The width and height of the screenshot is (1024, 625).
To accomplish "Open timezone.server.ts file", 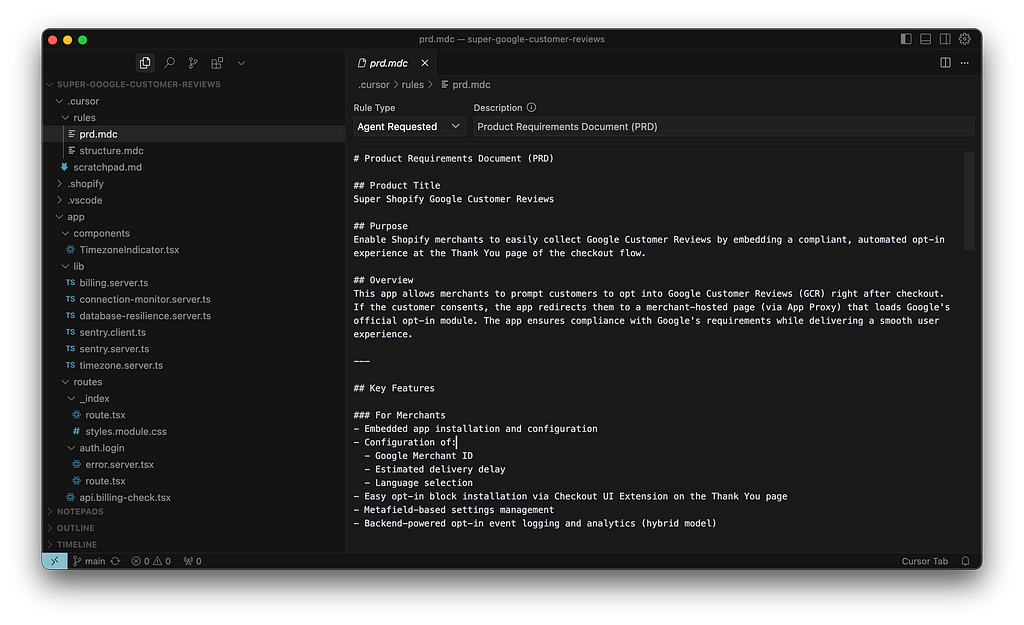I will point(121,366).
